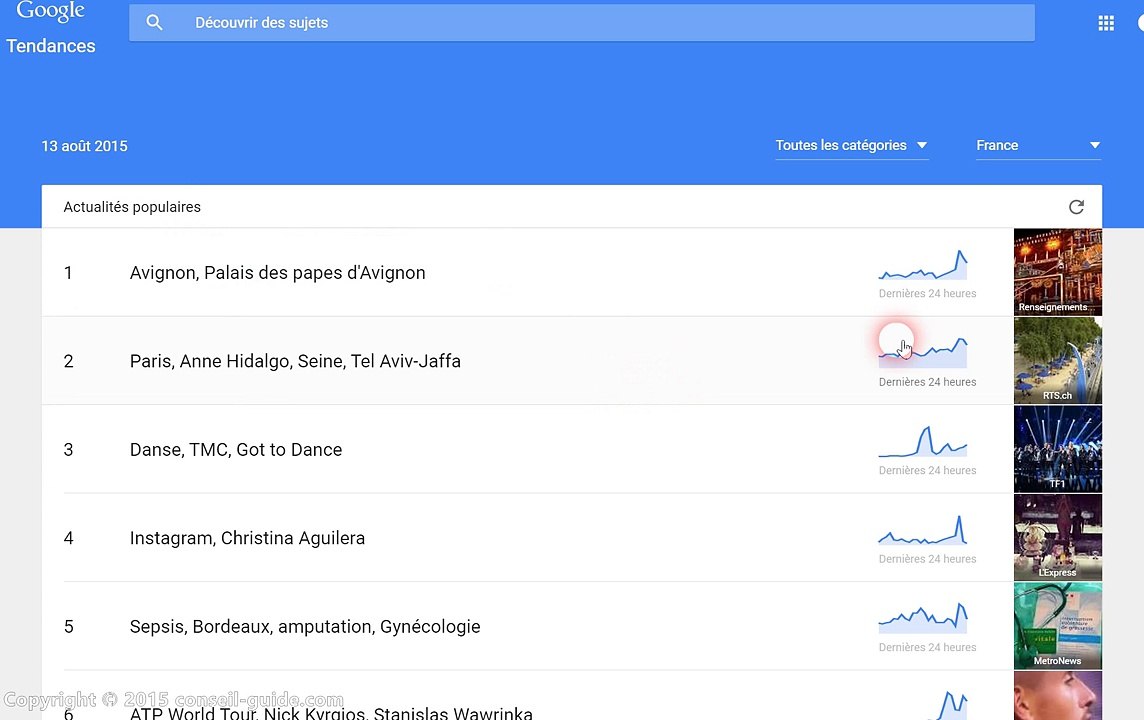Click the Actualités populaires heading
Screen dimensions: 1144x720
[132, 207]
